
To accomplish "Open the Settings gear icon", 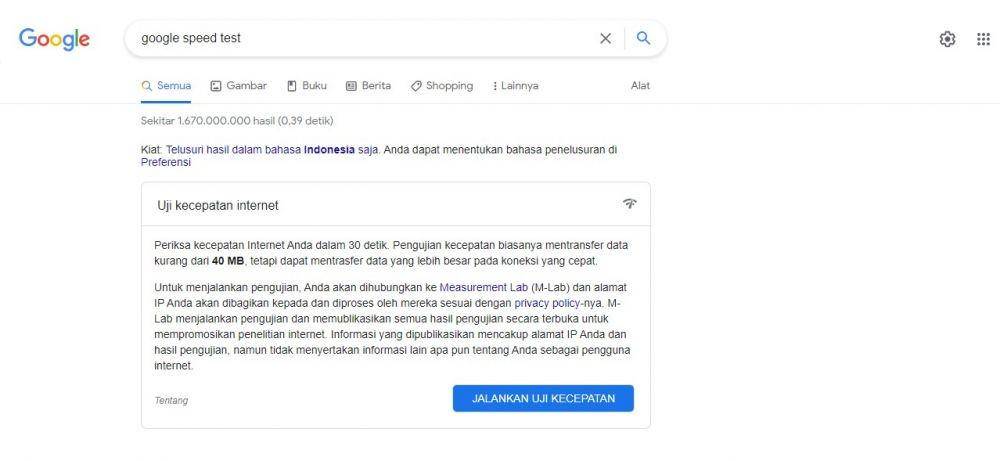I will pos(947,39).
